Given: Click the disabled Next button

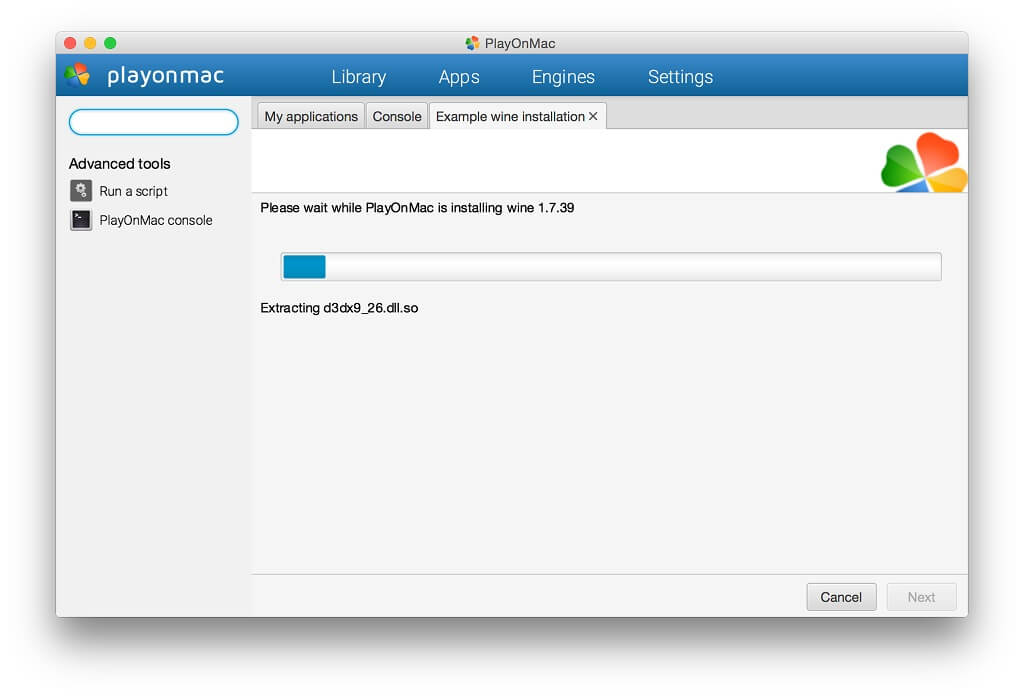Looking at the screenshot, I should (x=921, y=597).
